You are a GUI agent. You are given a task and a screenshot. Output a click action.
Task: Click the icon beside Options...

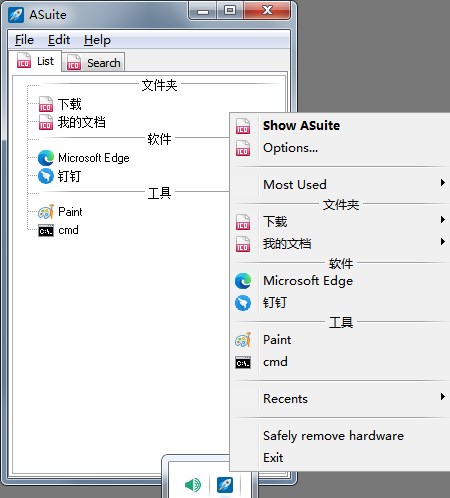[243, 148]
